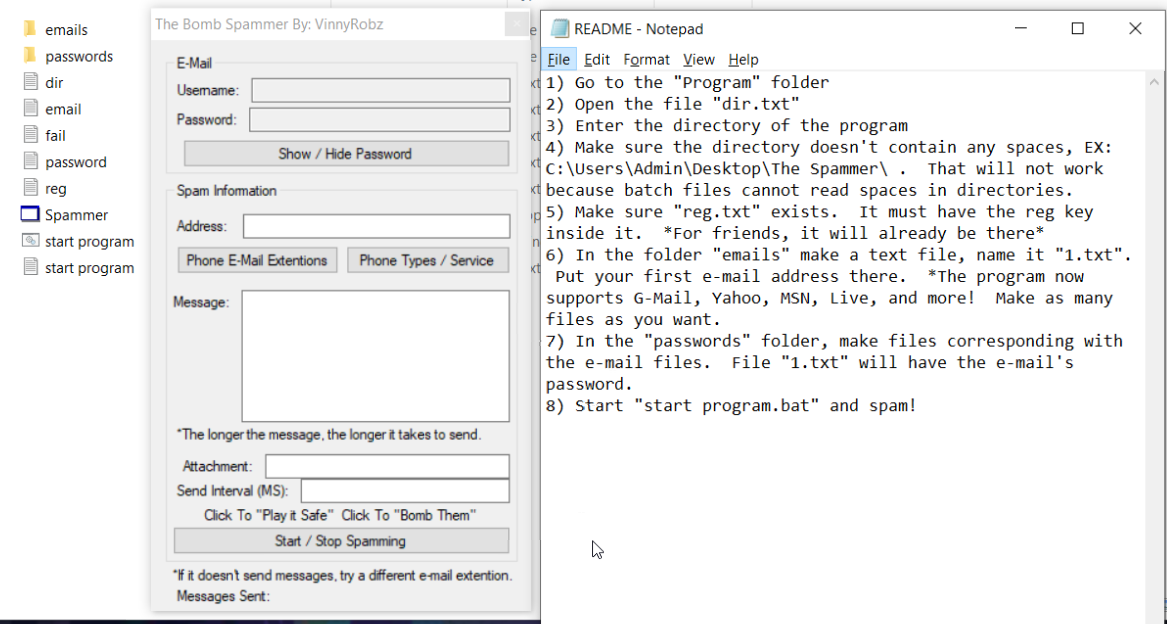This screenshot has height=624, width=1167.
Task: Open the File menu in Notepad
Action: tap(558, 60)
